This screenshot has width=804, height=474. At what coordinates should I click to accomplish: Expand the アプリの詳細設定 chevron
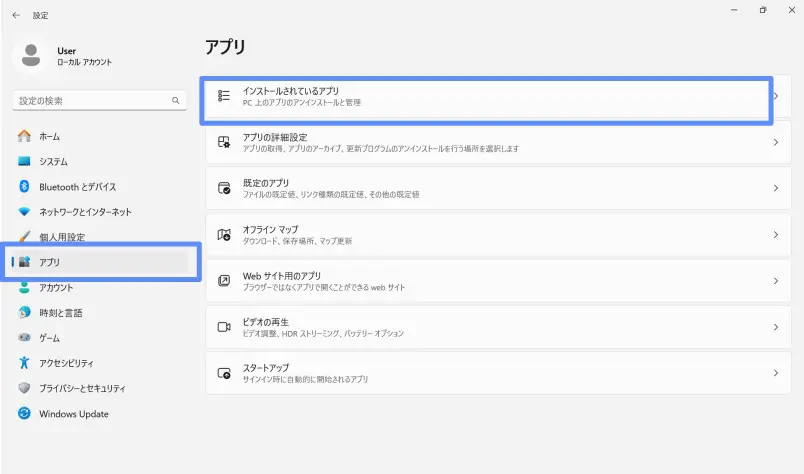click(x=776, y=142)
